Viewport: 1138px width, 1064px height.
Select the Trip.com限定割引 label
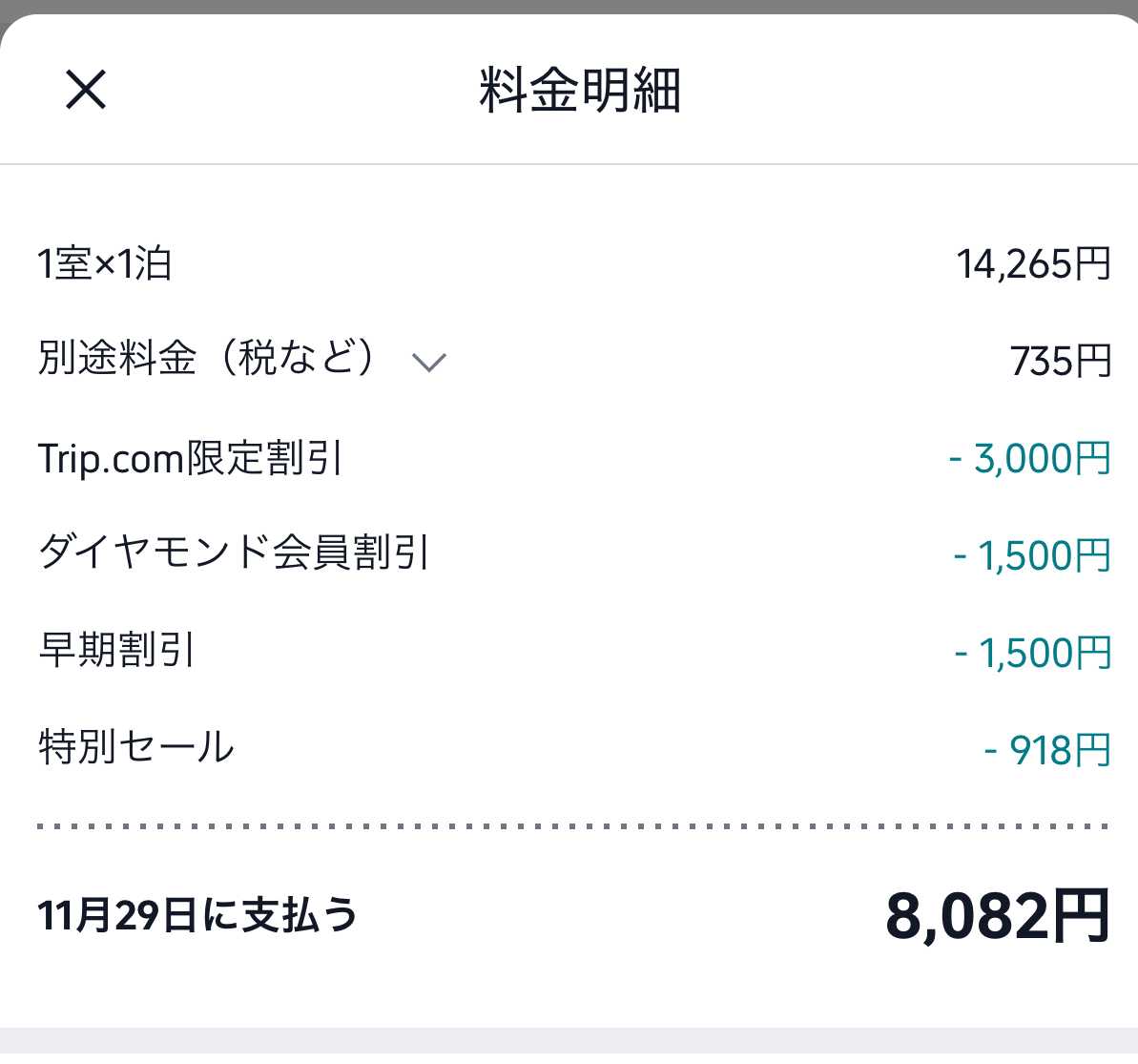(190, 458)
